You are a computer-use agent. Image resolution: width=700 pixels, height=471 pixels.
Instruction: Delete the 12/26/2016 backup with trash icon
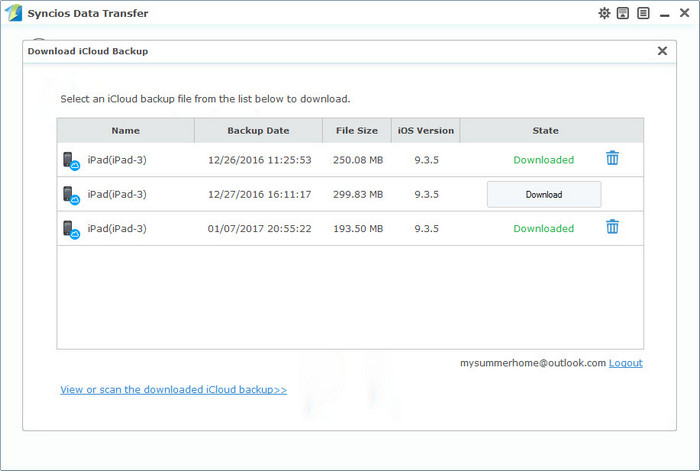[612, 158]
